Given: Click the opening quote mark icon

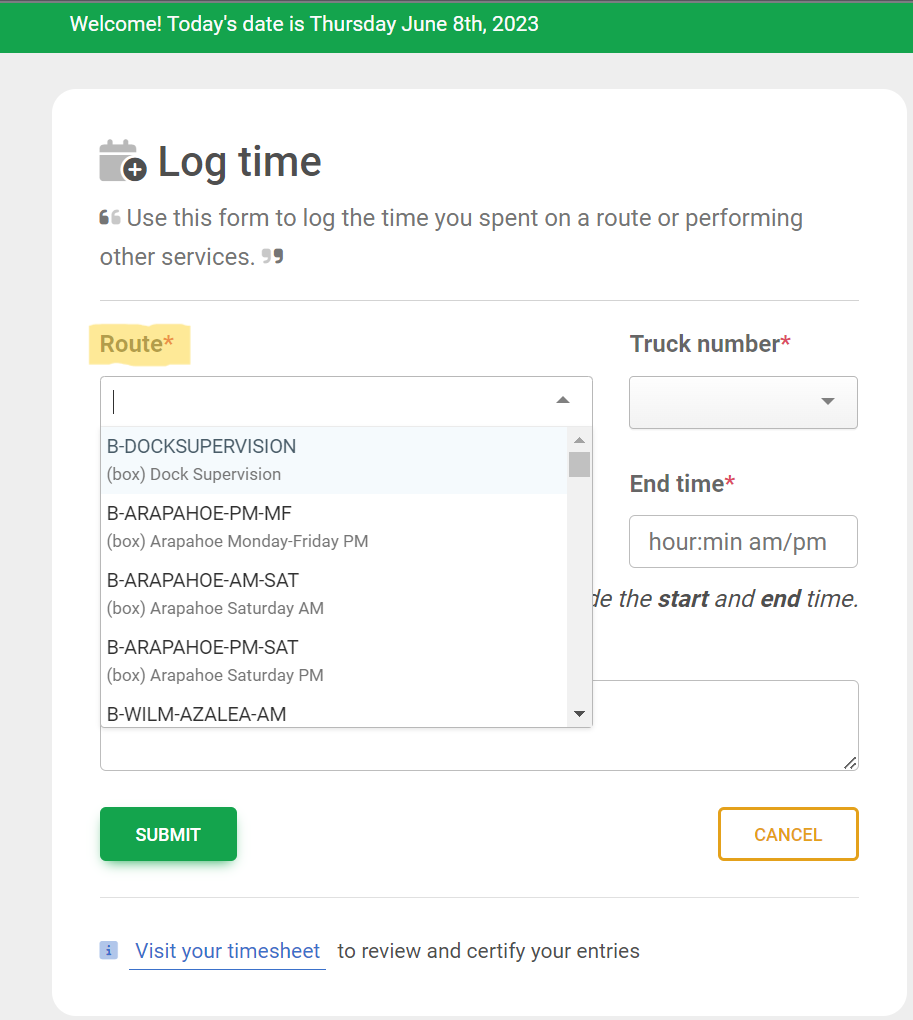Looking at the screenshot, I should coord(110,218).
